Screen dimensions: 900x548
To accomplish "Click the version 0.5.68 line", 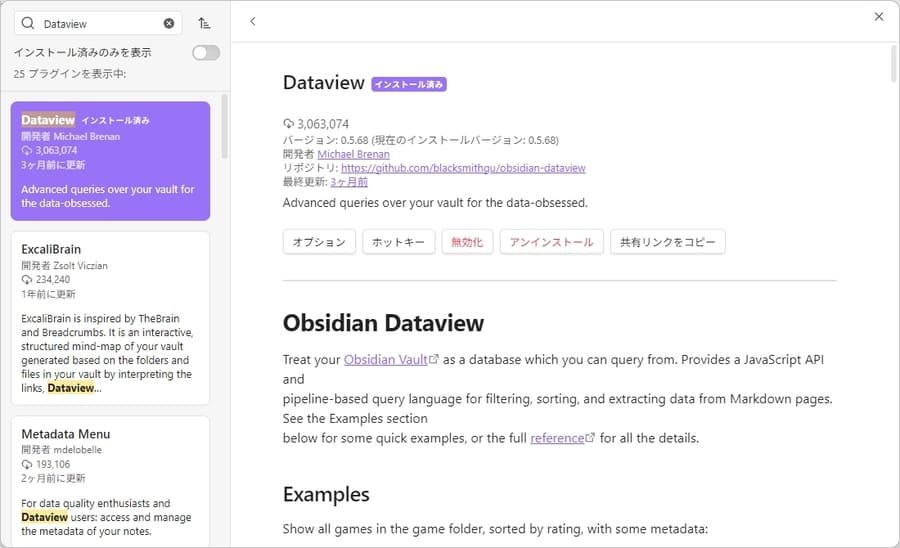I will pos(421,140).
